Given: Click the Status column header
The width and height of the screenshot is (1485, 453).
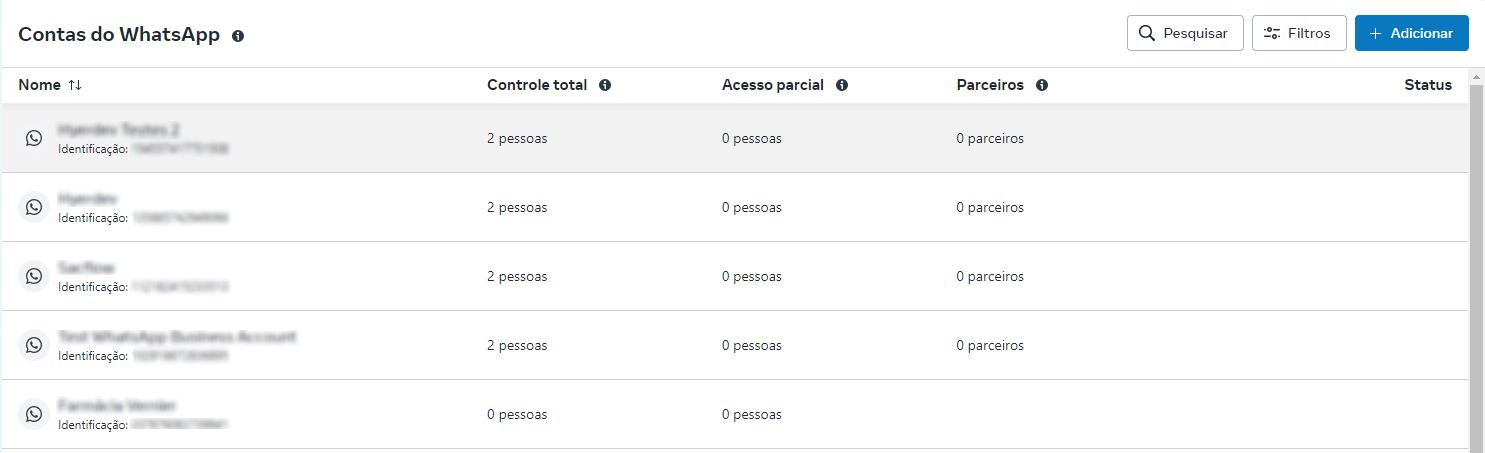Looking at the screenshot, I should click(1427, 86).
